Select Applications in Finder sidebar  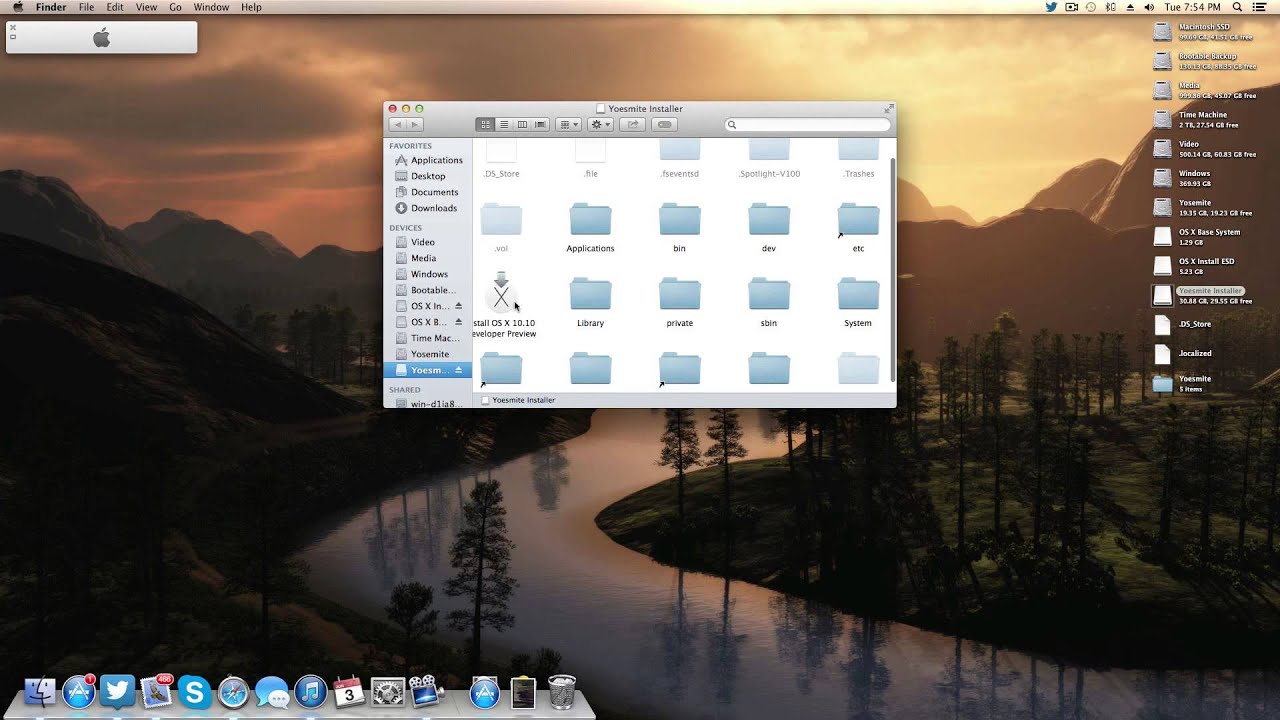pyautogui.click(x=429, y=160)
